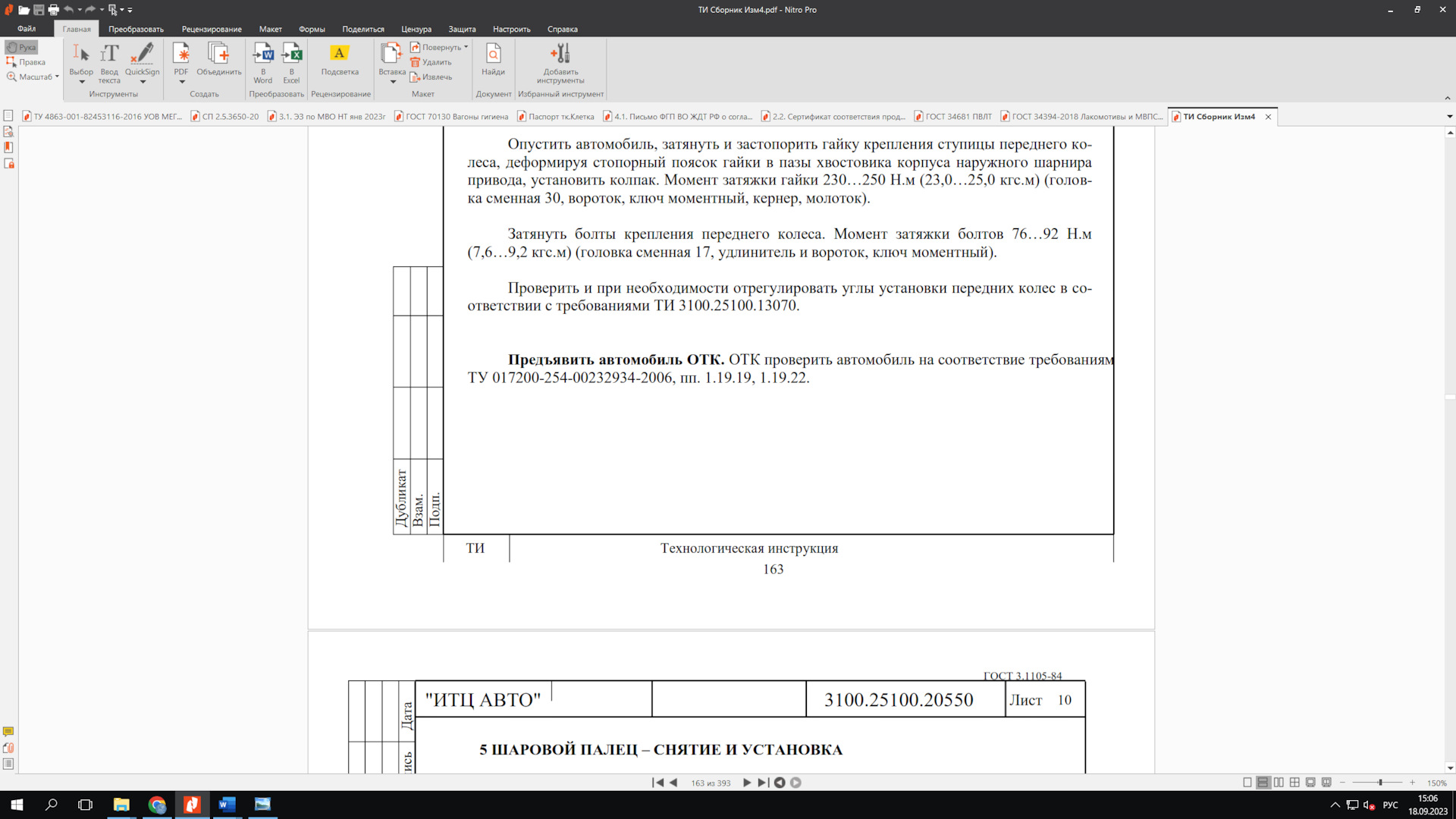Open the Bookmarks panel in left sidebar
This screenshot has width=1456, height=819.
[x=8, y=147]
